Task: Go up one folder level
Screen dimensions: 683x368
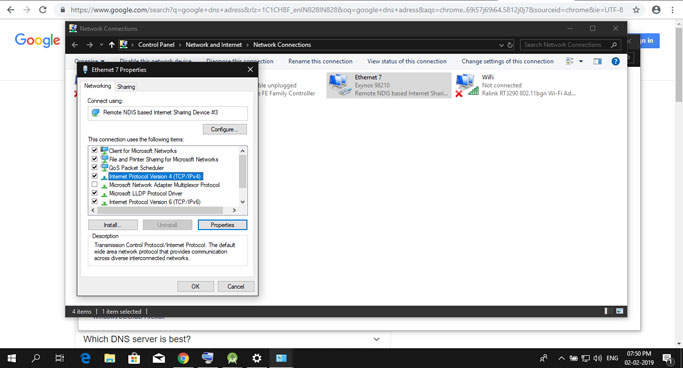Action: [112, 45]
